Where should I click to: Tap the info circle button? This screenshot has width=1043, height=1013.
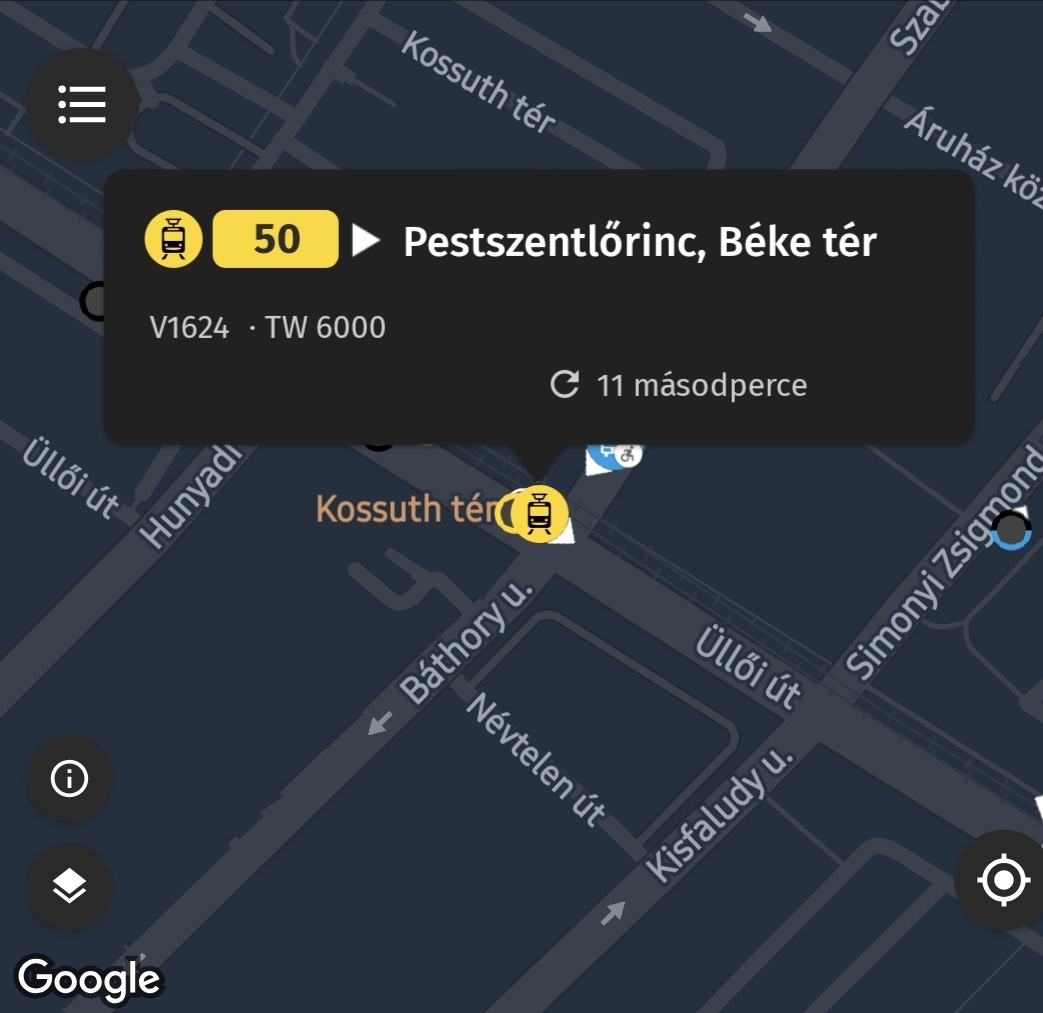(69, 778)
